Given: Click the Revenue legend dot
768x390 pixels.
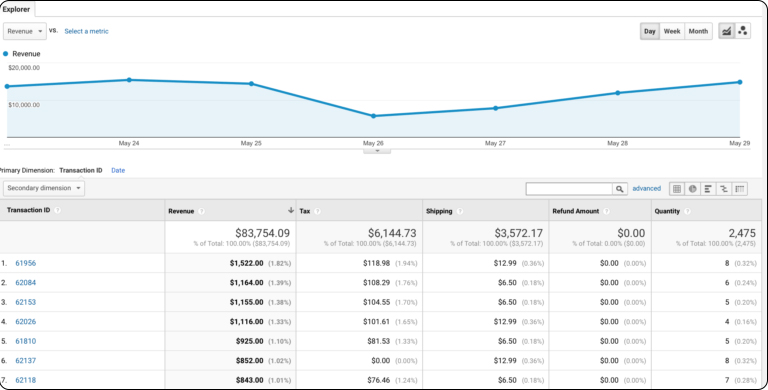Looking at the screenshot, I should (5, 54).
